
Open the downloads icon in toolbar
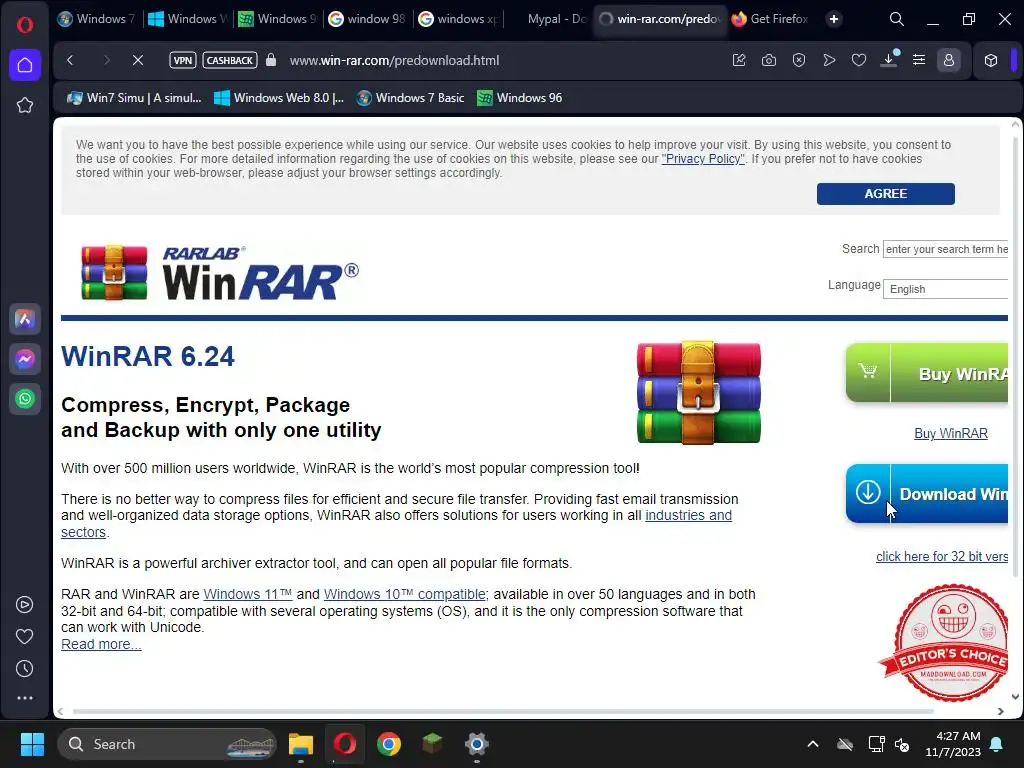[x=889, y=60]
